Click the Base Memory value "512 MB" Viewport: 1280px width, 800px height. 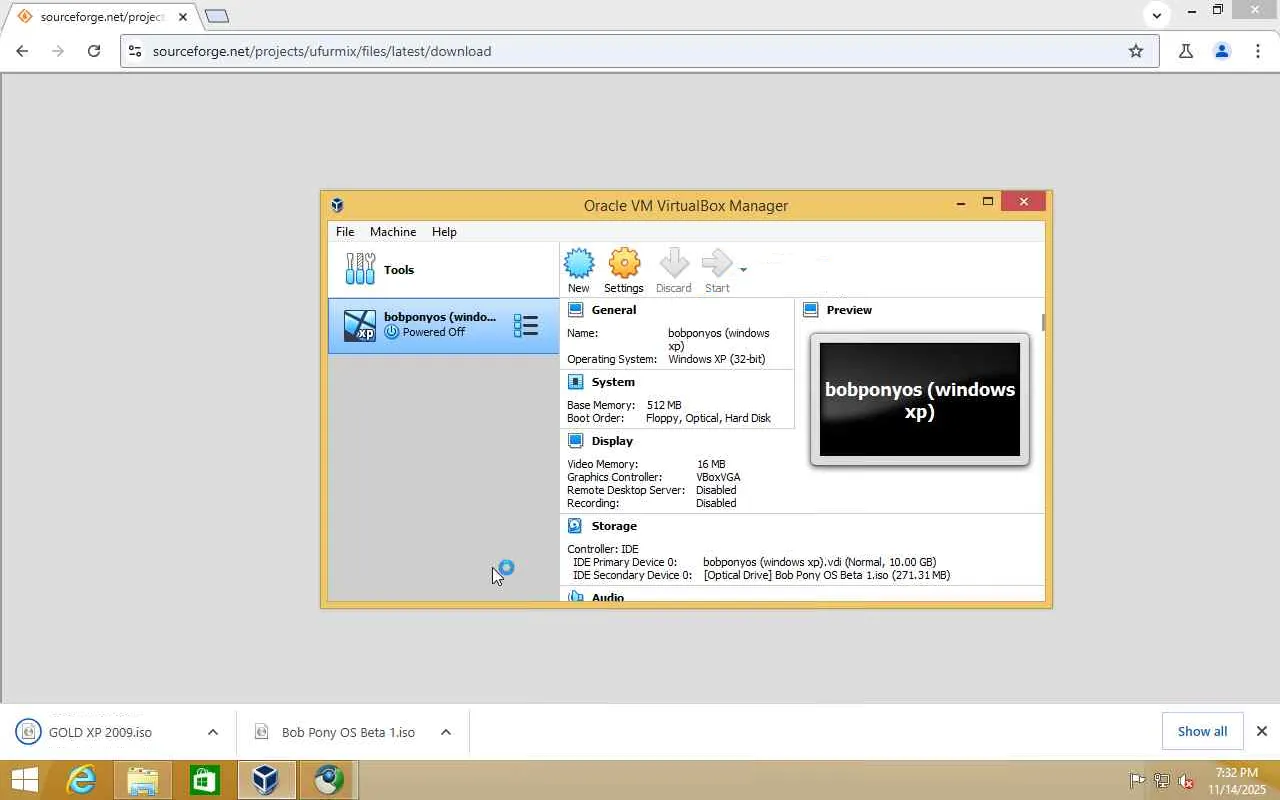664,405
